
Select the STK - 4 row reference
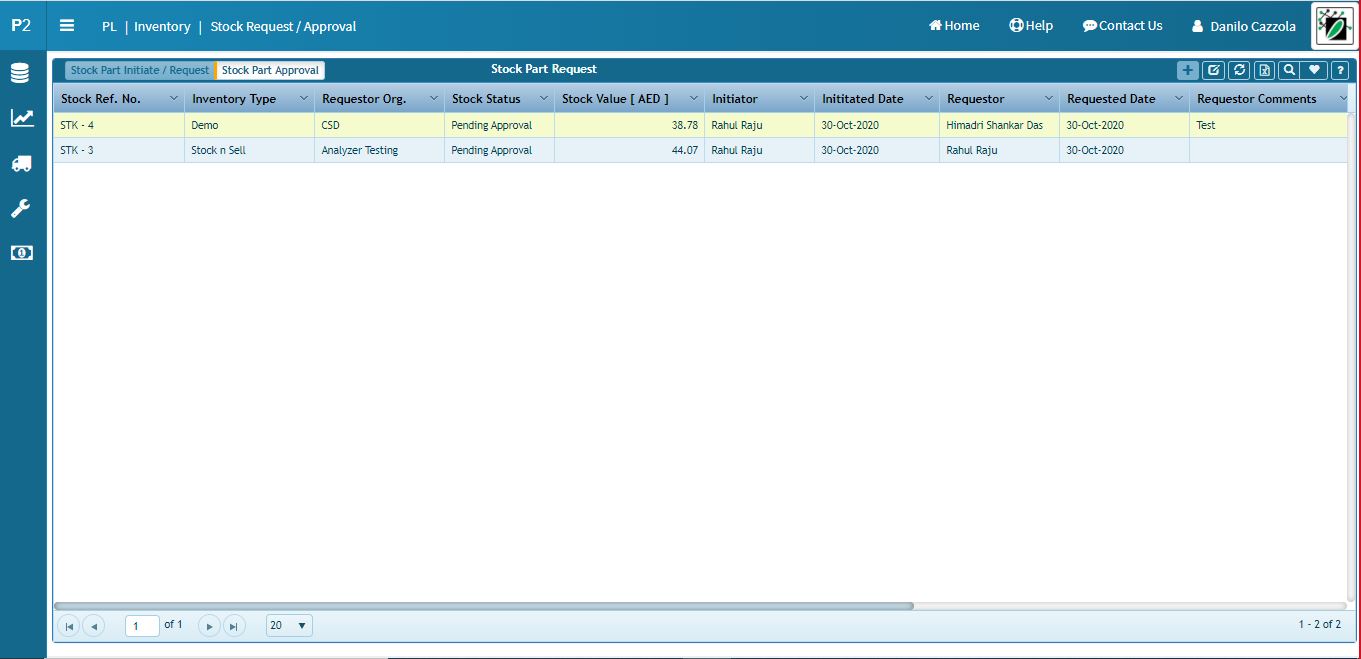click(77, 125)
